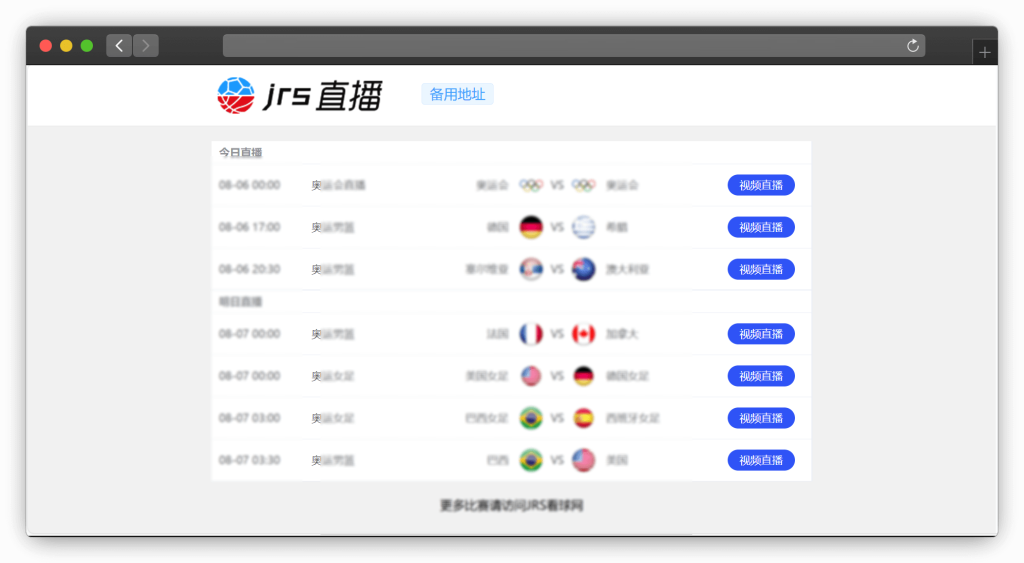Click the Germany flag in the 德国女足 row
1024x563 pixels.
point(583,376)
